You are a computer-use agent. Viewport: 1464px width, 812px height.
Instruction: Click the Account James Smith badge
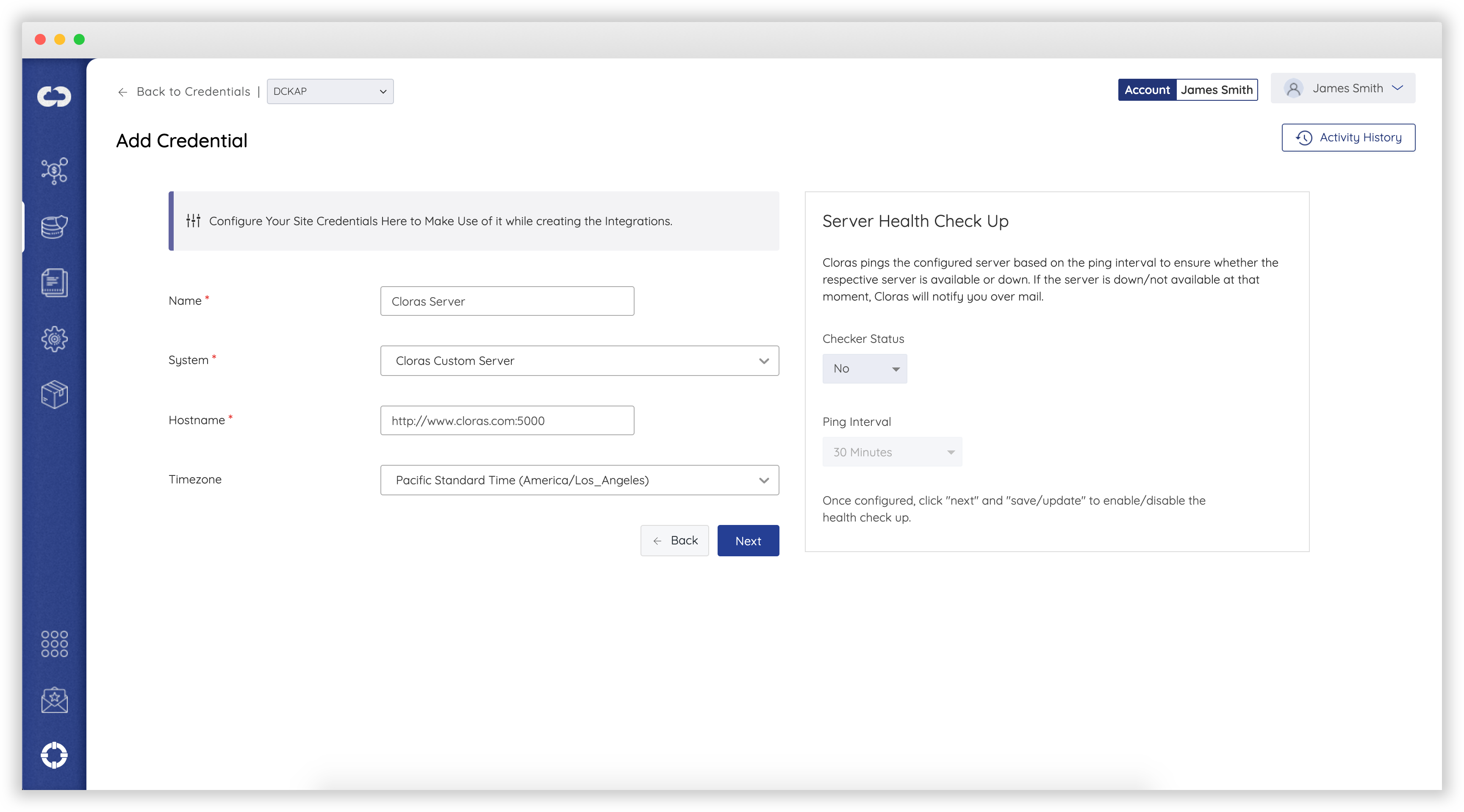pyautogui.click(x=1188, y=90)
